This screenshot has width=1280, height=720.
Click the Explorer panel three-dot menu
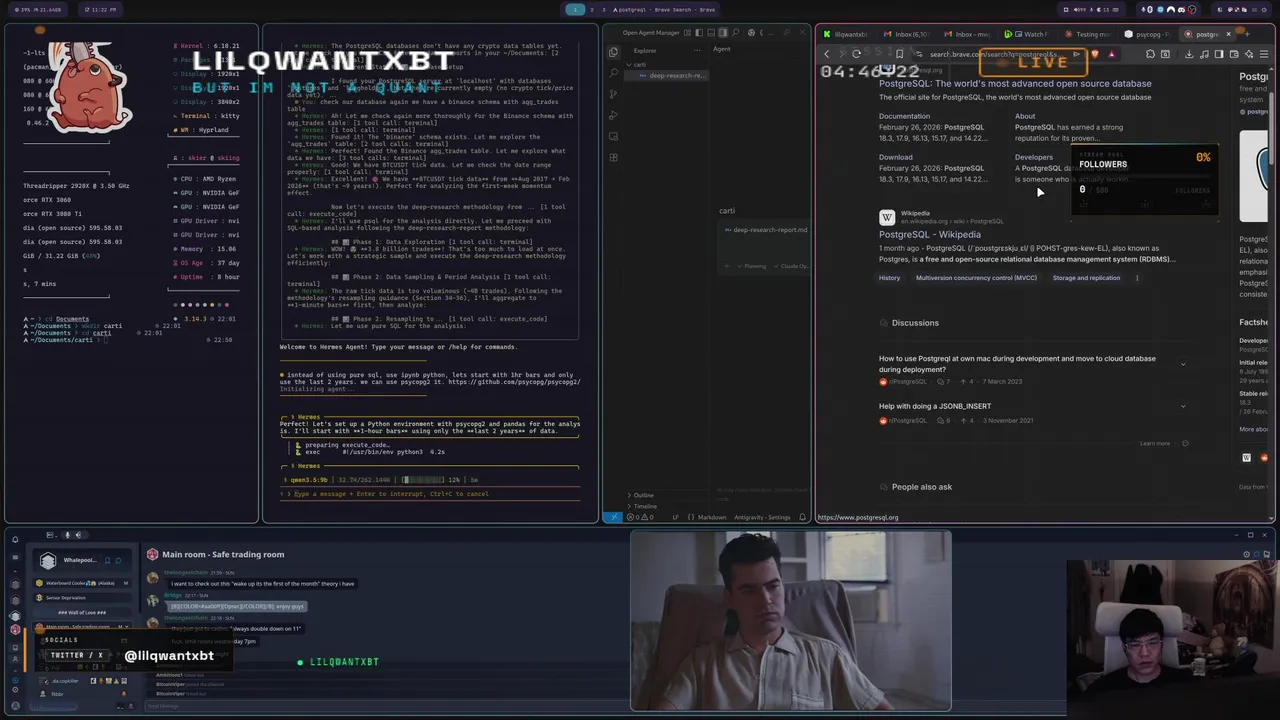(697, 50)
